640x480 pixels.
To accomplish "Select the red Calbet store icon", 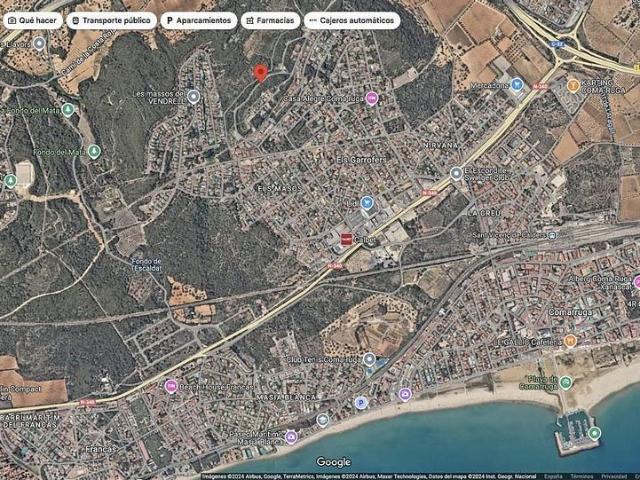I will [346, 239].
